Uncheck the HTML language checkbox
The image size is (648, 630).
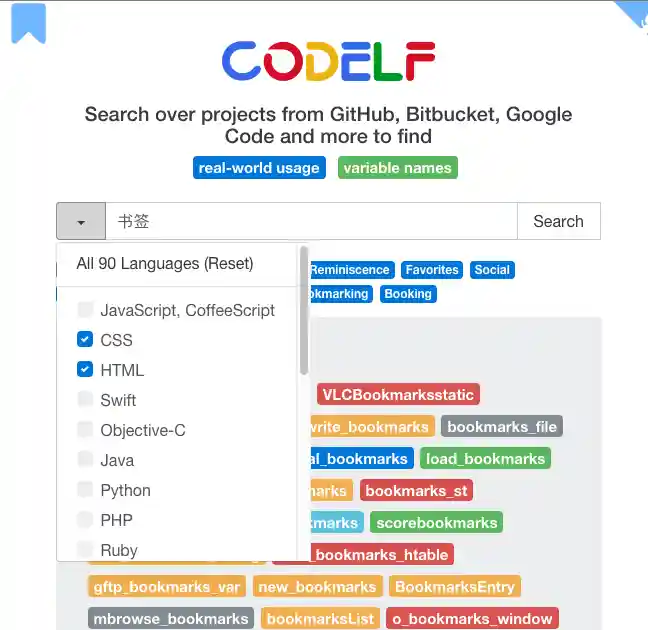click(85, 370)
